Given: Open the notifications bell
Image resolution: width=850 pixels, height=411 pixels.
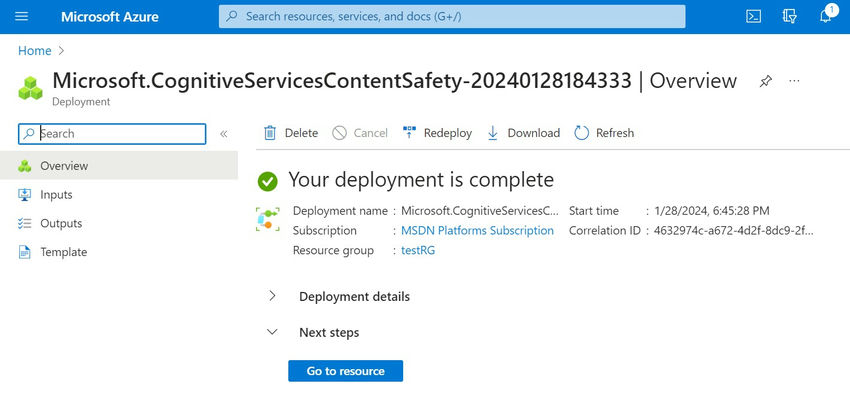Looking at the screenshot, I should click(826, 16).
